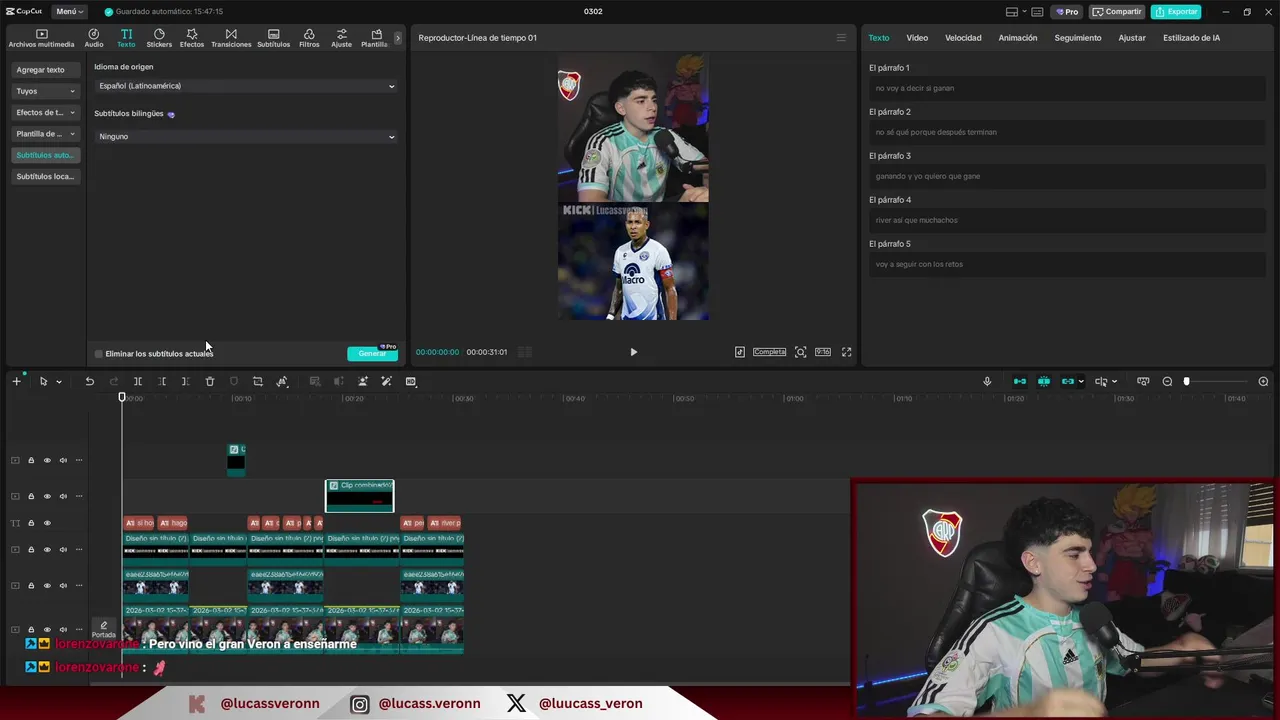Open the linkage options dropdown arrow
1280x720 pixels.
click(x=1081, y=382)
